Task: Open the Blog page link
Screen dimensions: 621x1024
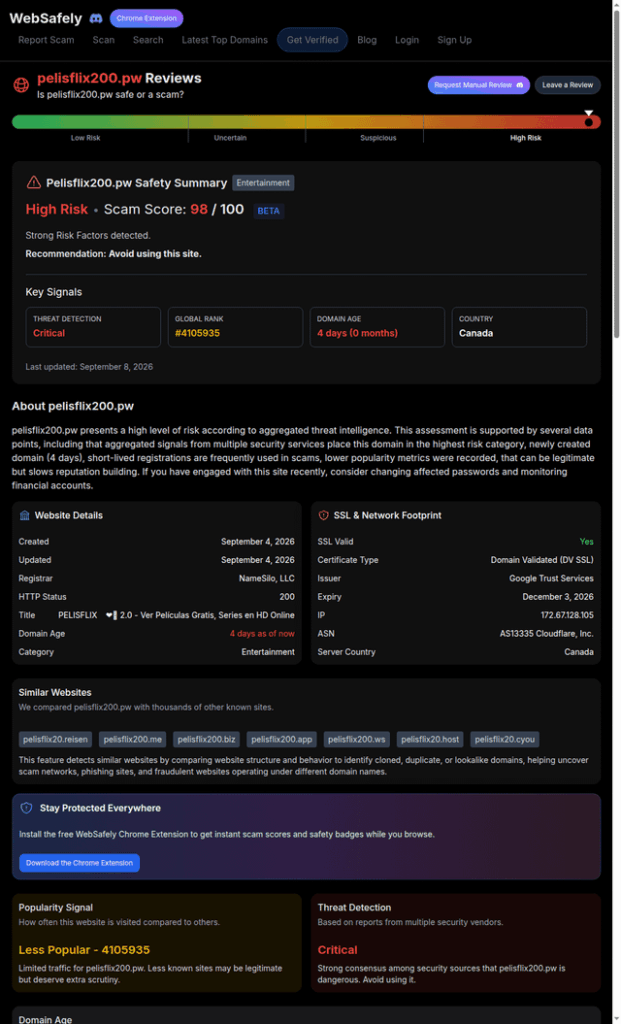Action: [367, 40]
